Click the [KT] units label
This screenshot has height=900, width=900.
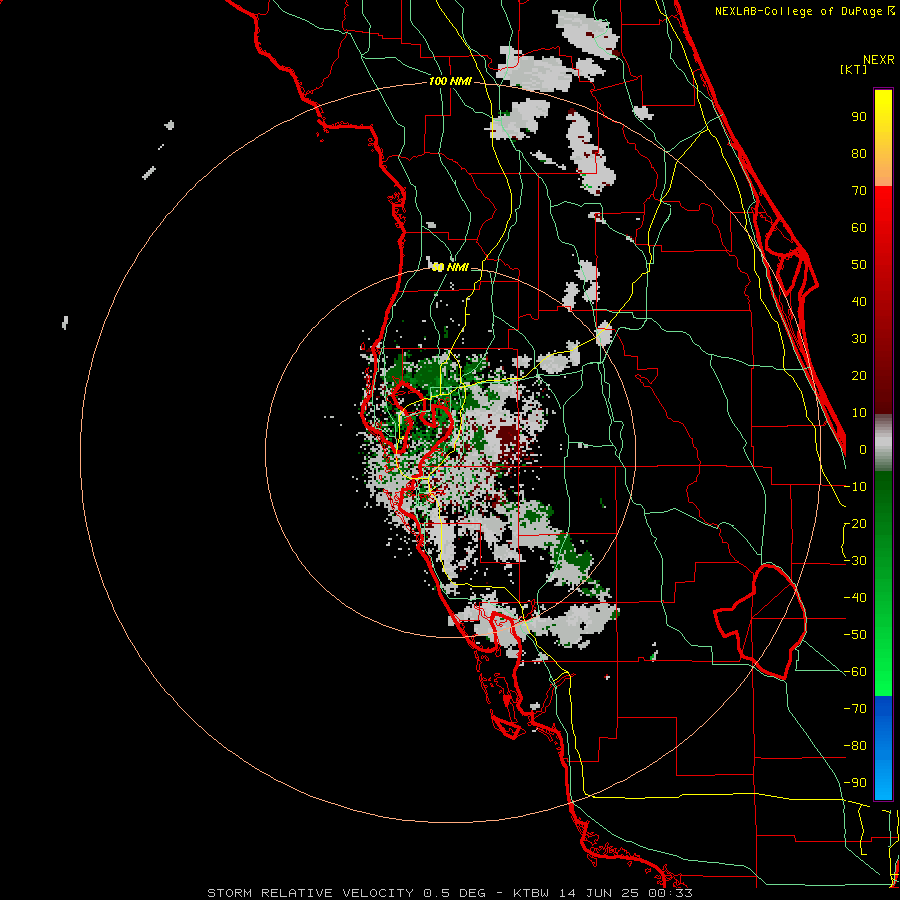coord(854,69)
